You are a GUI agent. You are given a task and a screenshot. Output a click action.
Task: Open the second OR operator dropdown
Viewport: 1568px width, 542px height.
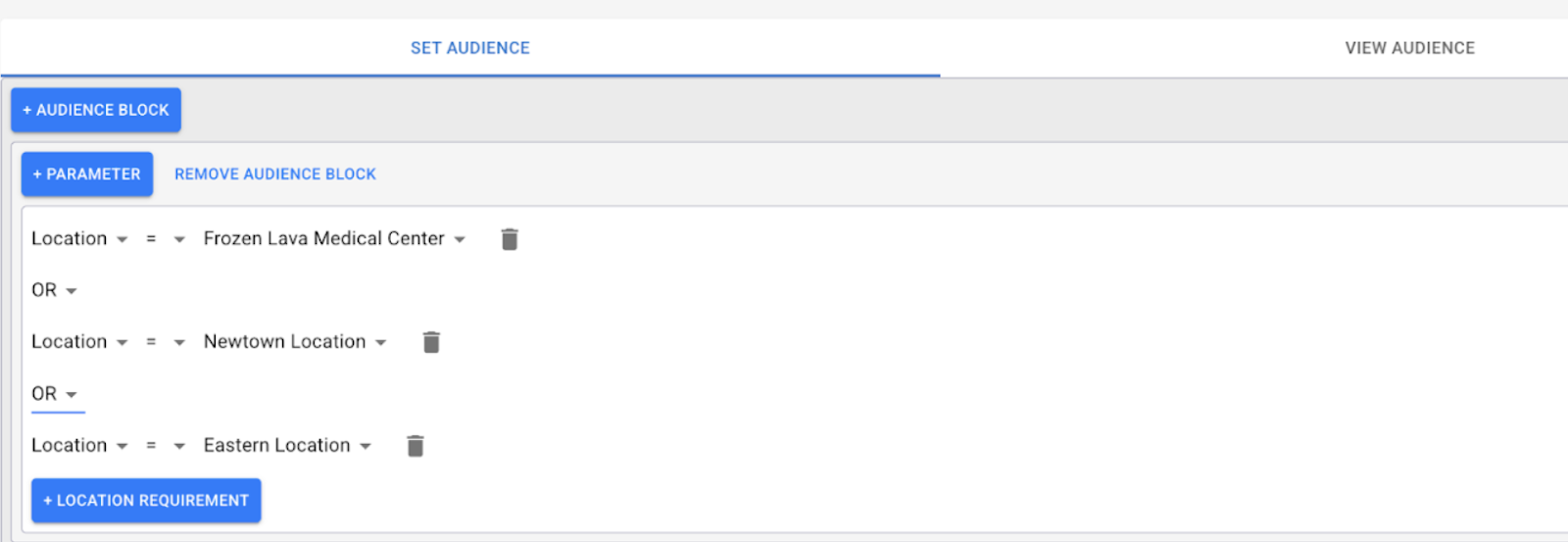54,394
